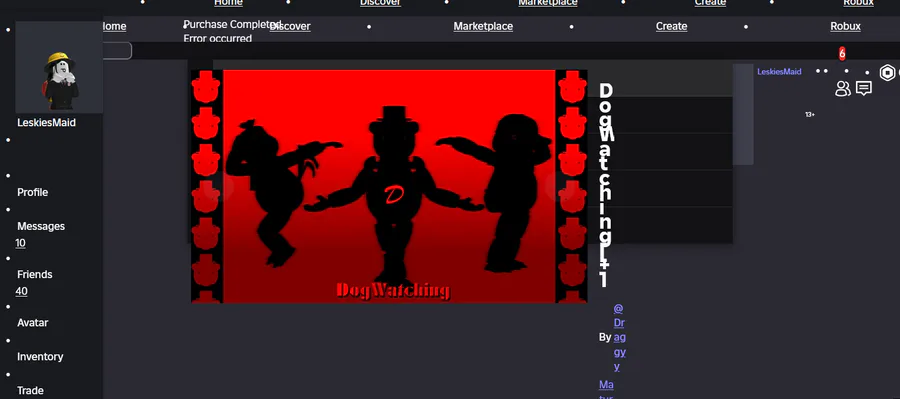Open Messages in the sidebar
The height and width of the screenshot is (399, 900).
click(x=41, y=226)
